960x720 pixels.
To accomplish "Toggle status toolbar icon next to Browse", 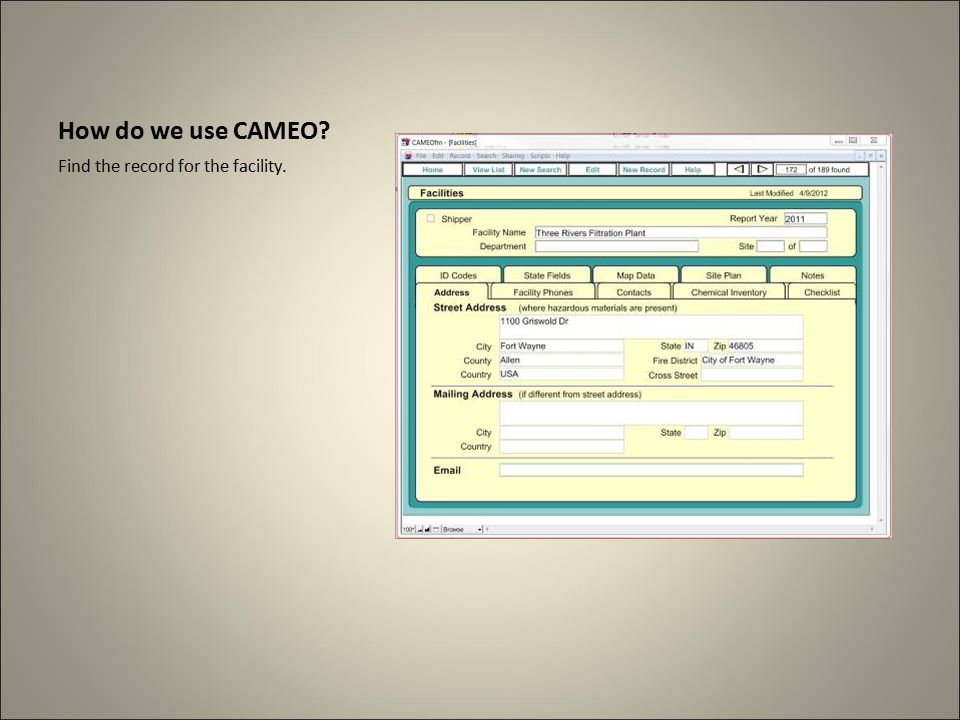I will [436, 529].
